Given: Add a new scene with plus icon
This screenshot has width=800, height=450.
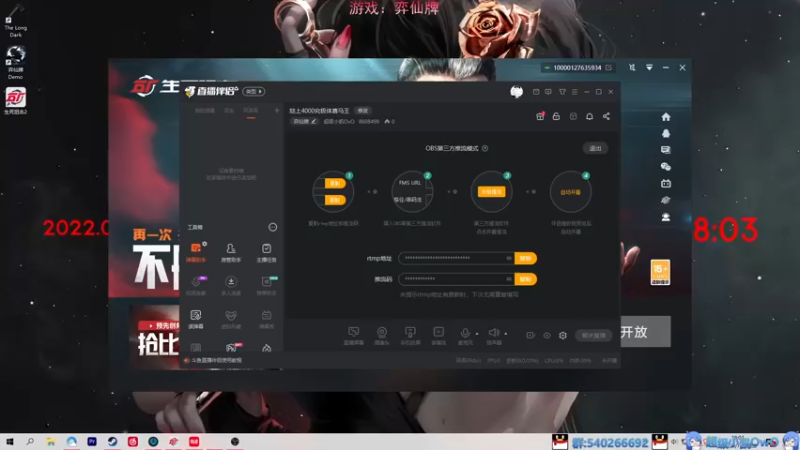Looking at the screenshot, I should [277, 110].
